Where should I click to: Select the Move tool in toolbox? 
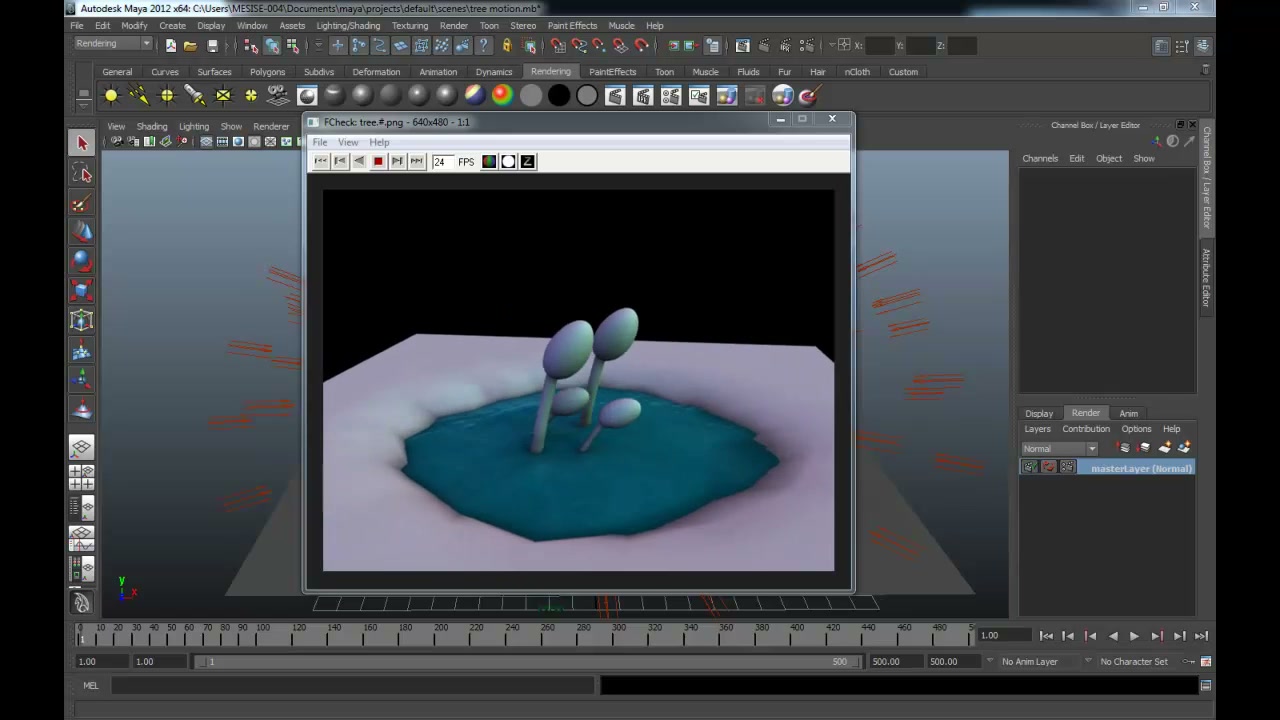click(82, 232)
